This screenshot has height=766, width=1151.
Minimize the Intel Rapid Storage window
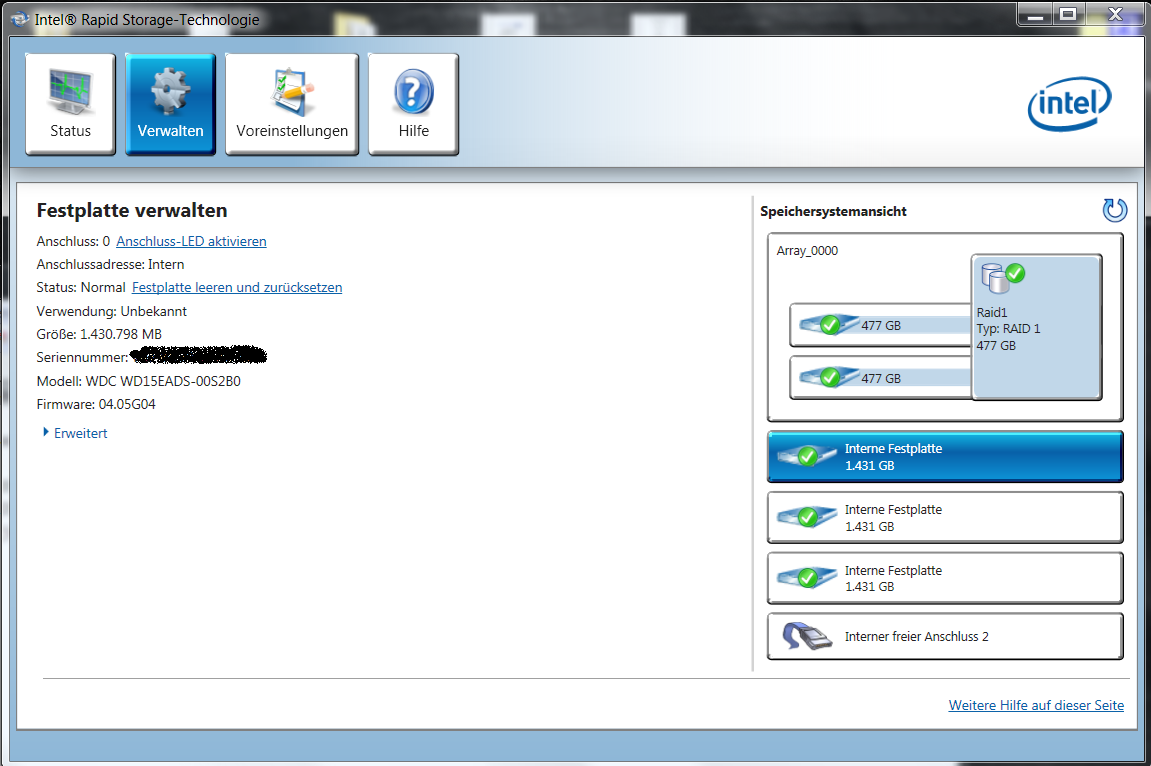click(1035, 14)
